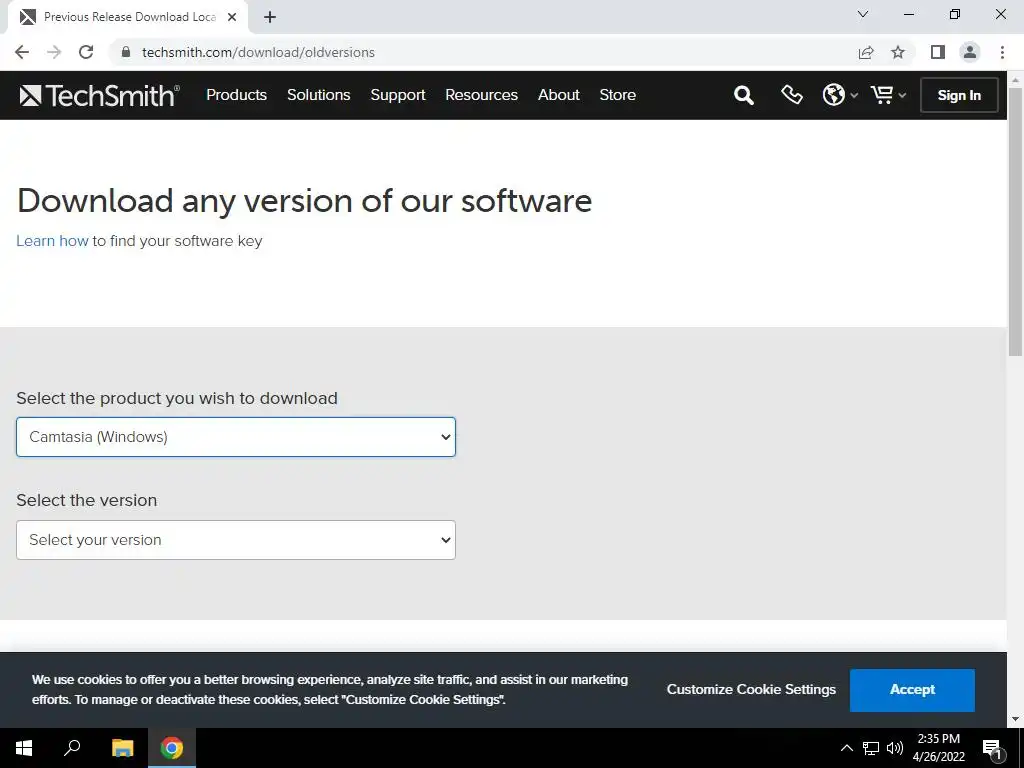The image size is (1024, 768).
Task: Open the site search magnifier icon
Action: (743, 95)
